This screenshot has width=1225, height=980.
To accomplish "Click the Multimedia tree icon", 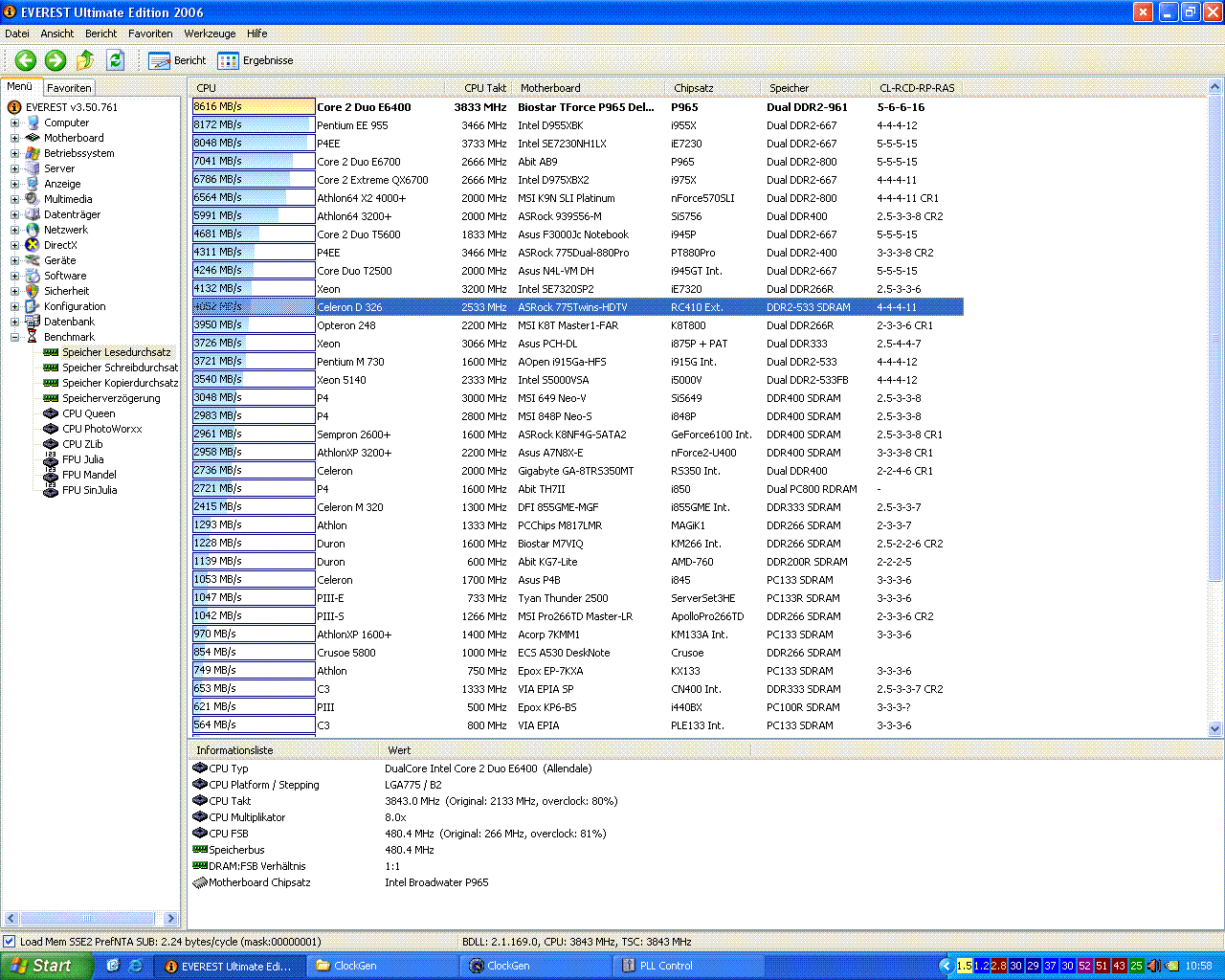I will coord(33,199).
